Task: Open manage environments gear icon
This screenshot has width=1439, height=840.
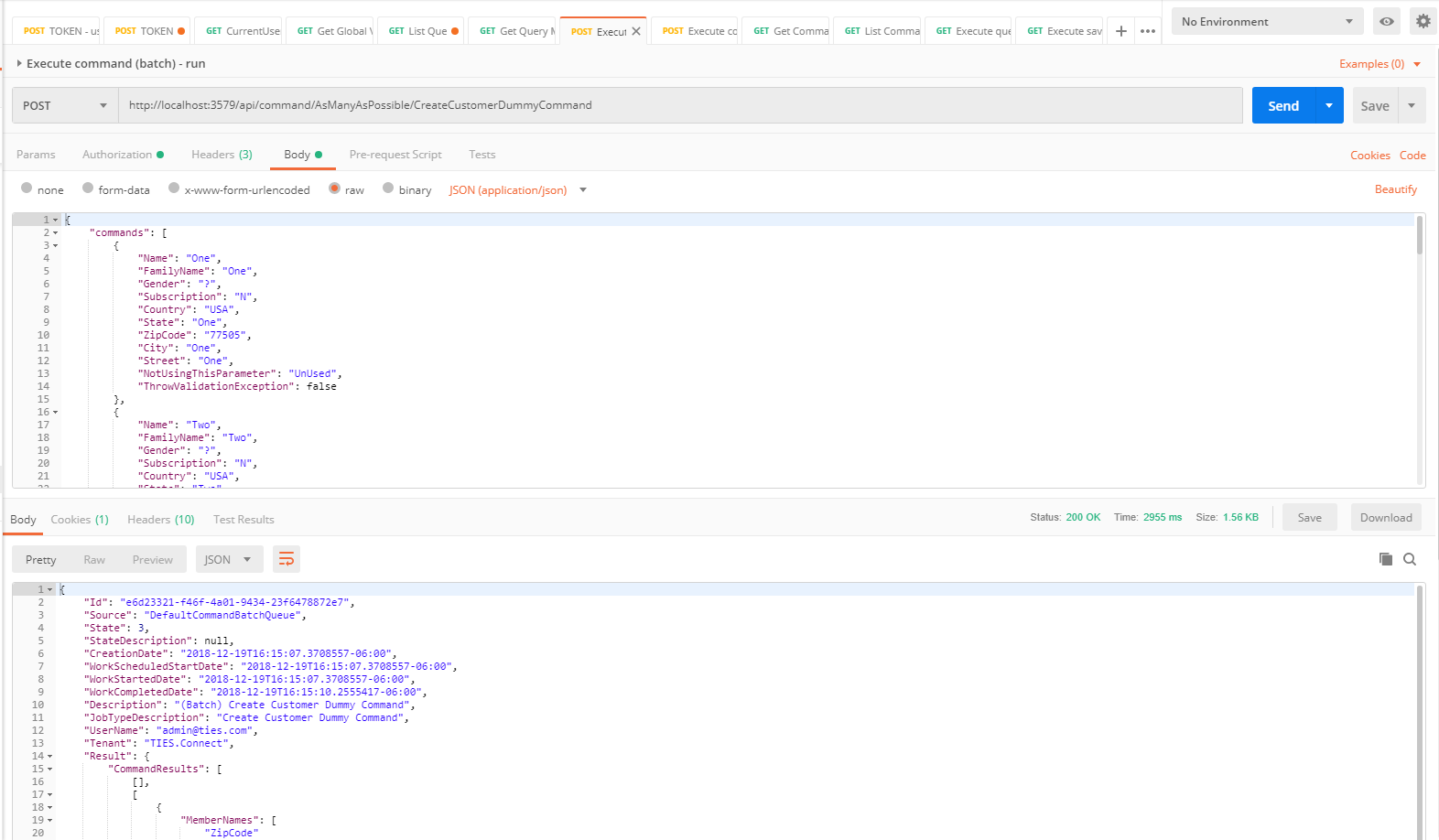Action: point(1423,21)
